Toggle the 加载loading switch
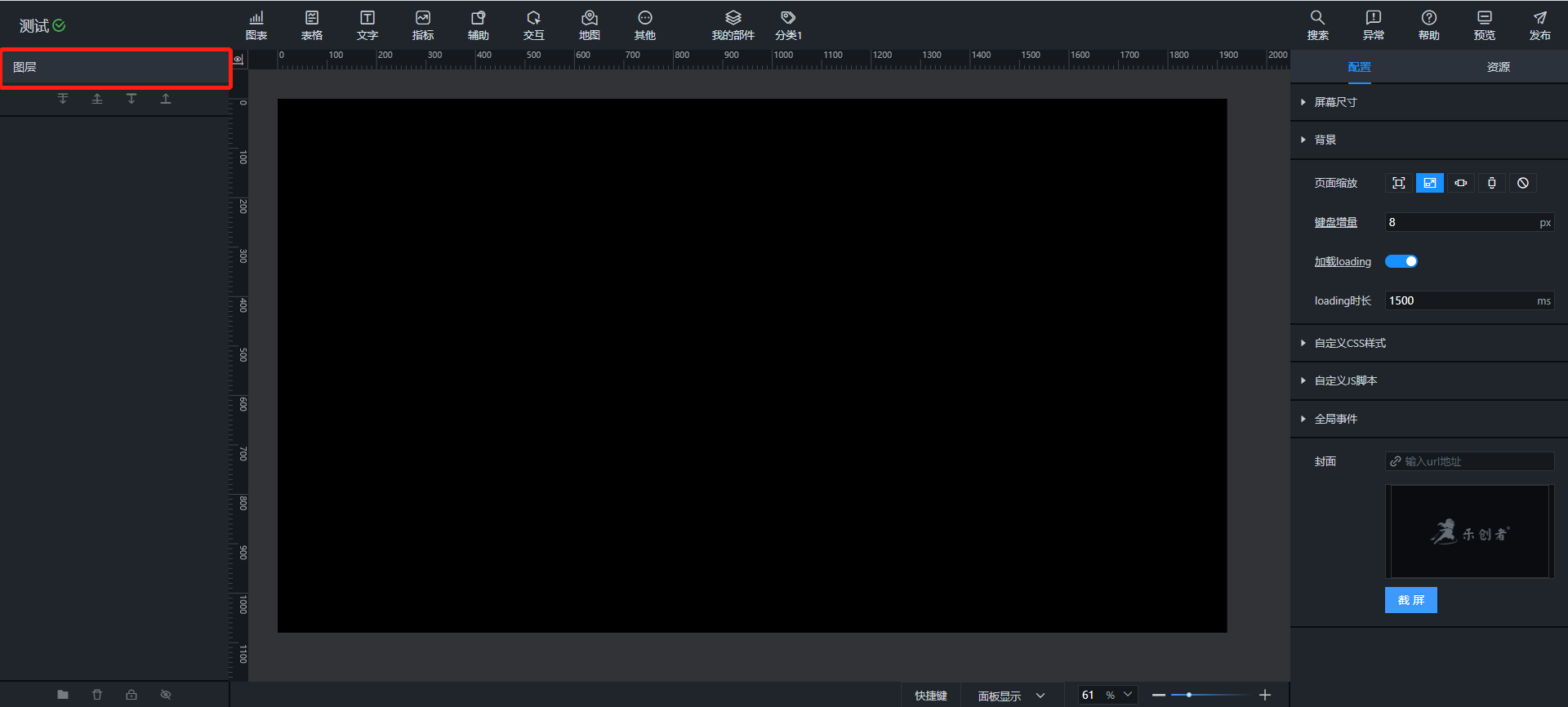 [1401, 261]
